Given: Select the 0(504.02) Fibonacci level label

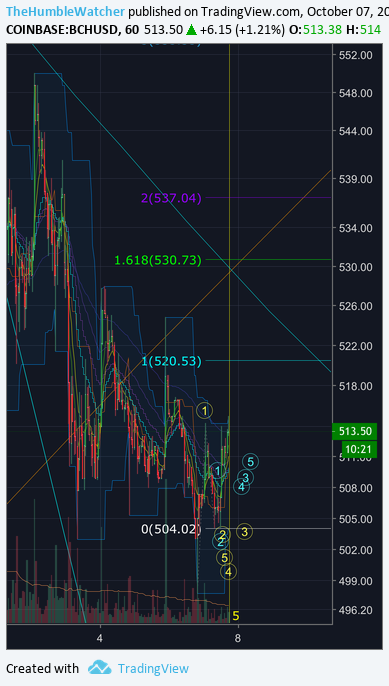Looking at the screenshot, I should [x=171, y=529].
